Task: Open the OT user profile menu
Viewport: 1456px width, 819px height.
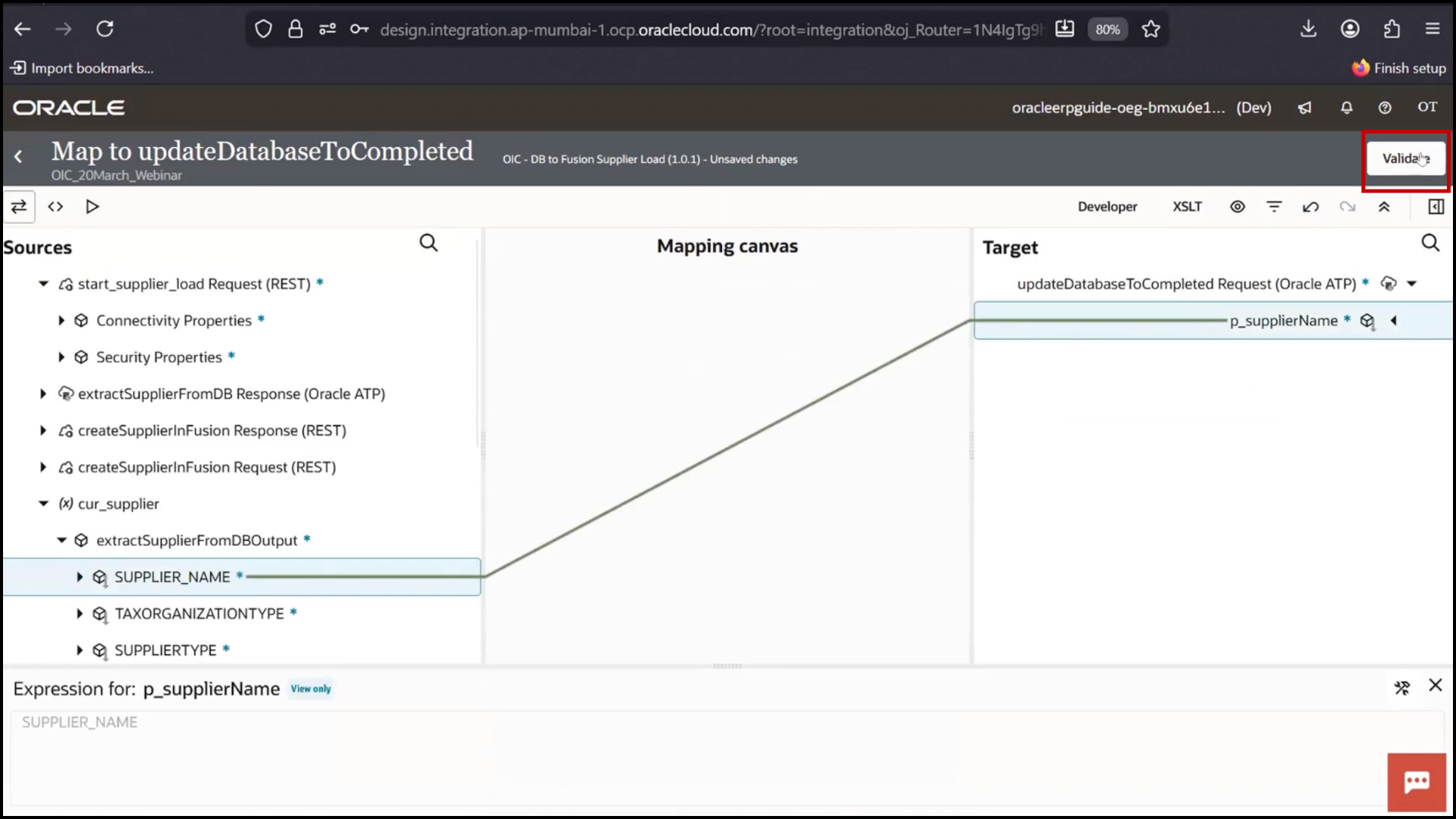Action: tap(1427, 107)
